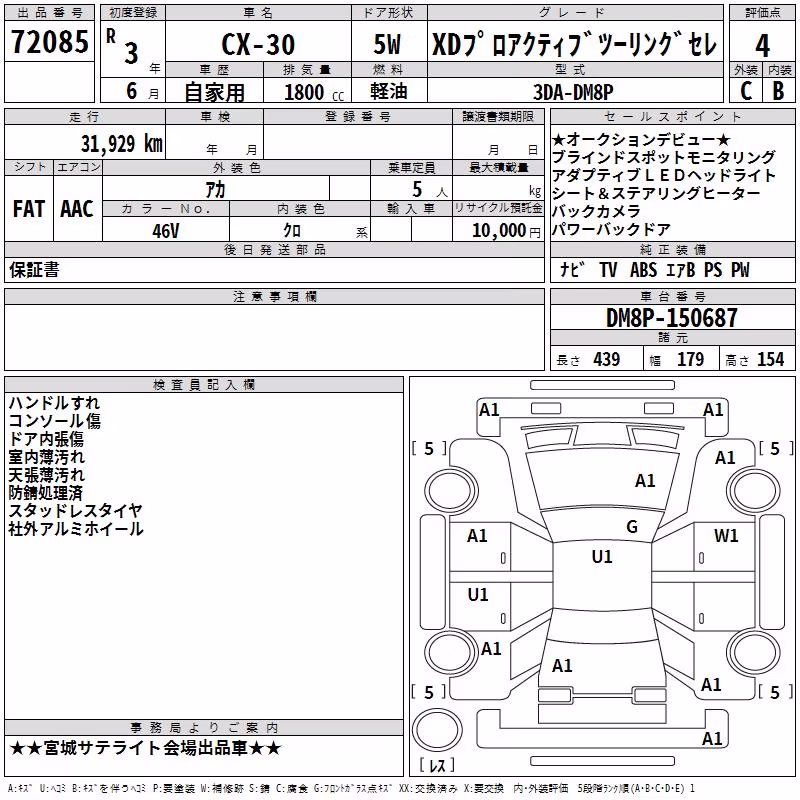The width and height of the screenshot is (800, 800).
Task: Click "U1" dent mark on the roof
Action: point(602,556)
